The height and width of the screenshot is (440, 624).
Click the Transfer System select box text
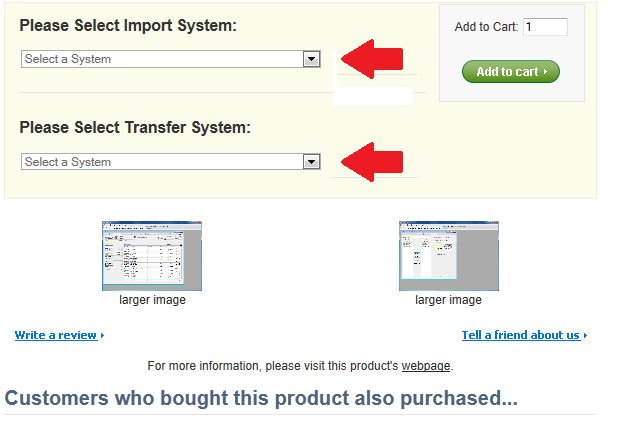coord(68,162)
